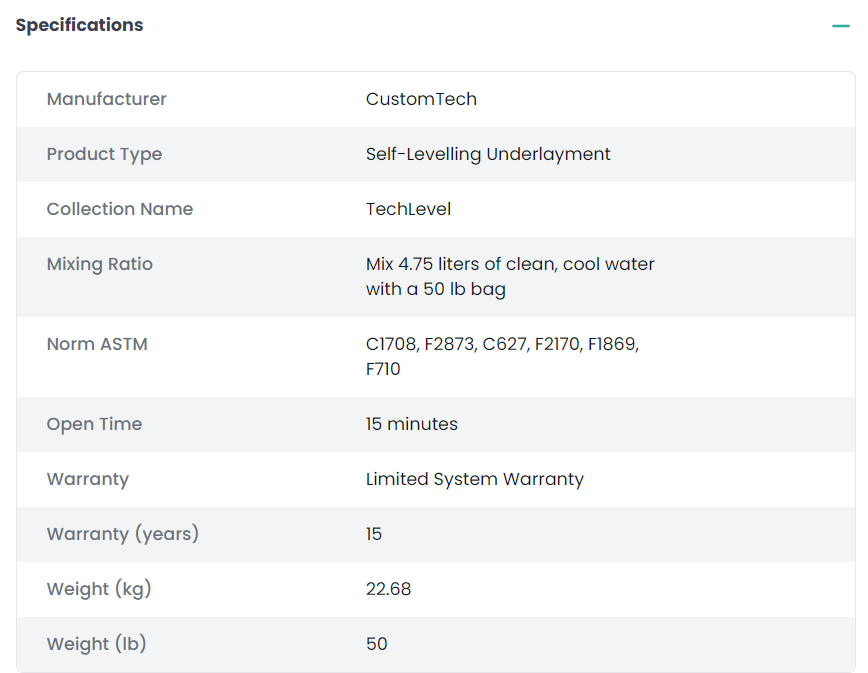The width and height of the screenshot is (868, 673).
Task: Click the Warranty (years) label
Action: point(123,534)
